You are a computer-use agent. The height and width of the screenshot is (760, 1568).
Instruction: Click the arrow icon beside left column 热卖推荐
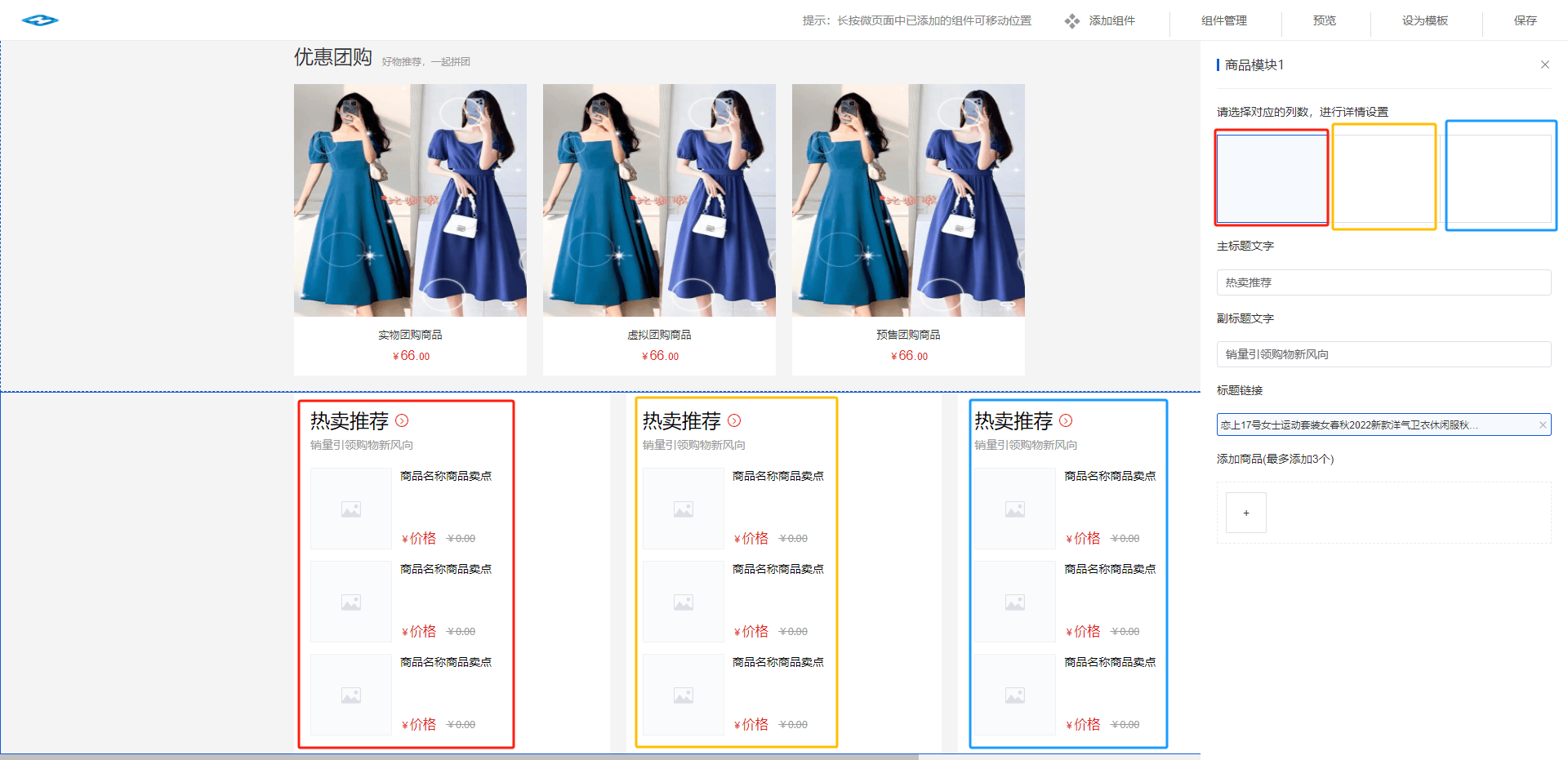coord(402,420)
